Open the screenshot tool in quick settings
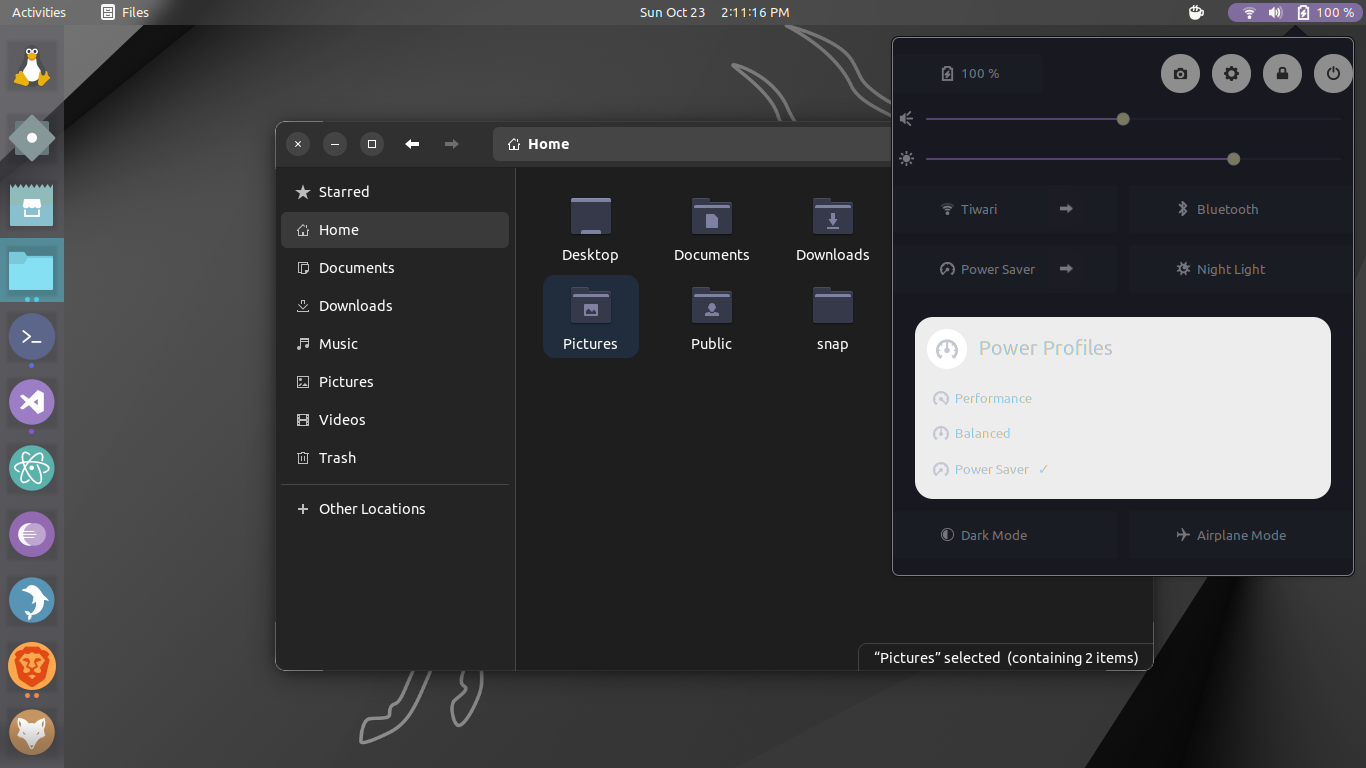Screen dimensions: 1366x768 point(1180,73)
